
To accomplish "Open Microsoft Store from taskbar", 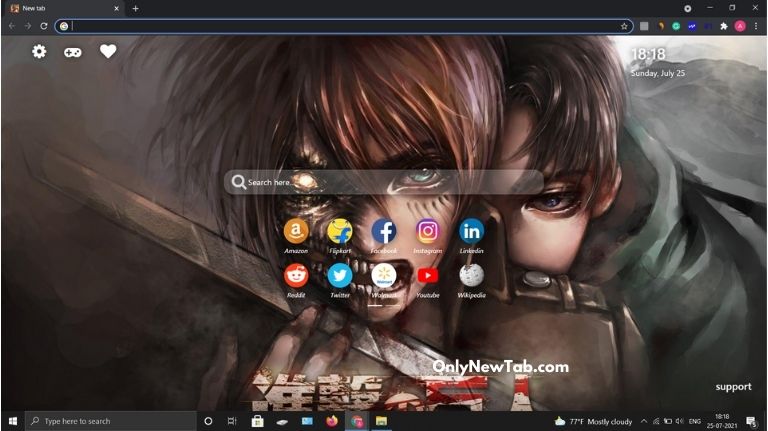I will (257, 421).
